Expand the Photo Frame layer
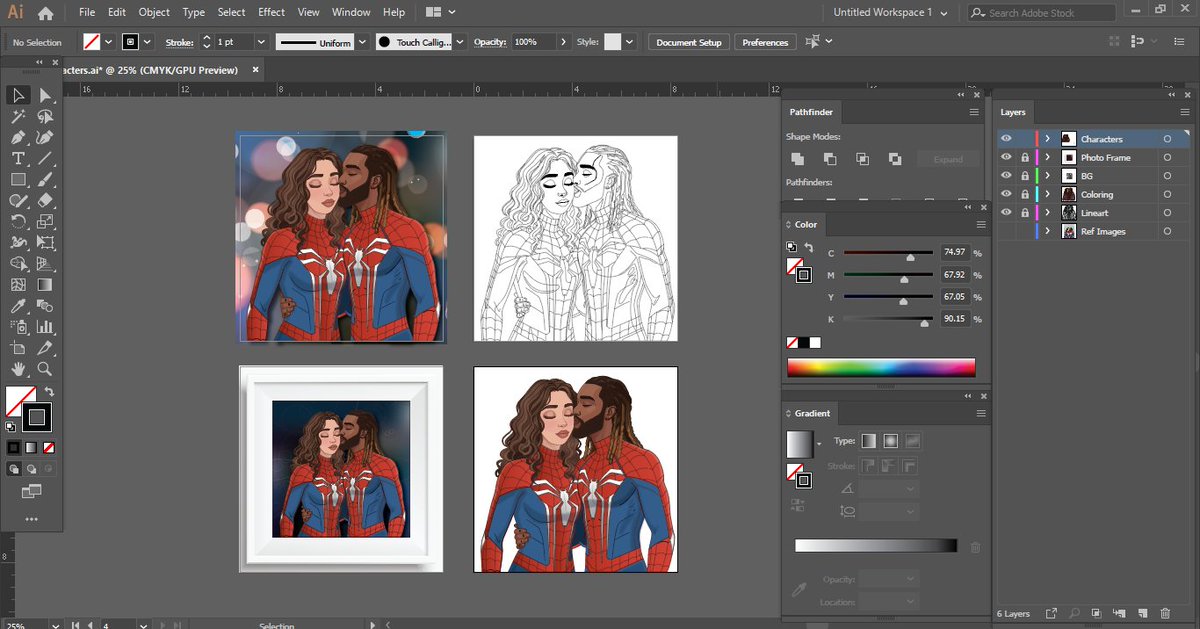Screen dimensions: 1200x629 1047,158
